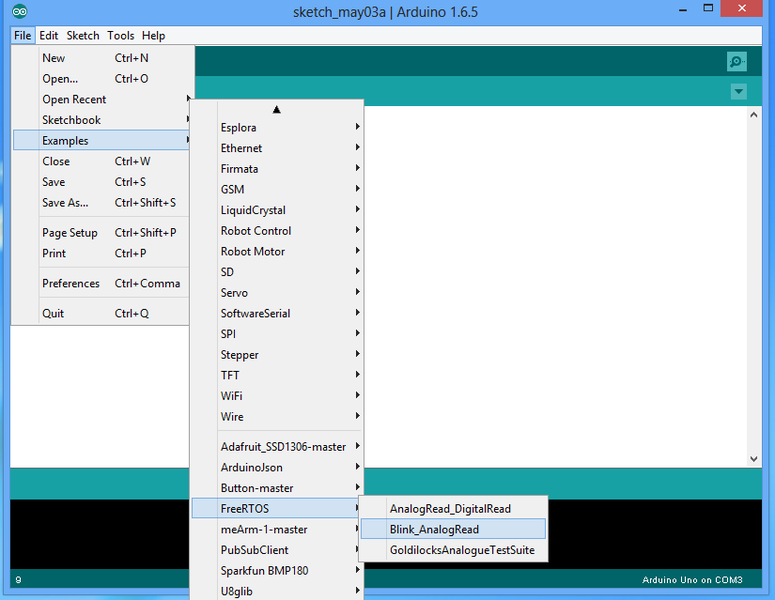
Task: Open the Servo examples submenu
Action: point(277,293)
